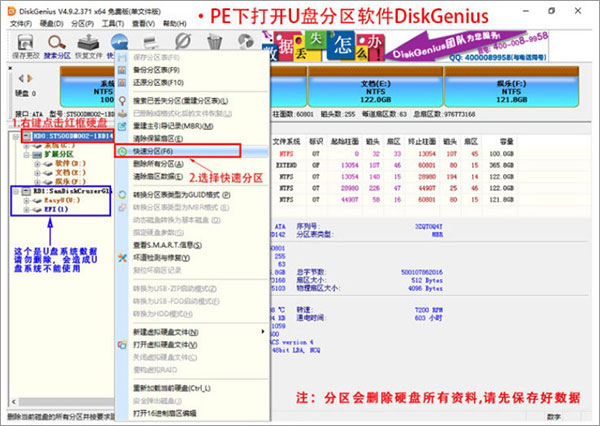Open the 新建虚拟硬盘文件 submenu
This screenshot has height=426, width=600.
coord(190,331)
